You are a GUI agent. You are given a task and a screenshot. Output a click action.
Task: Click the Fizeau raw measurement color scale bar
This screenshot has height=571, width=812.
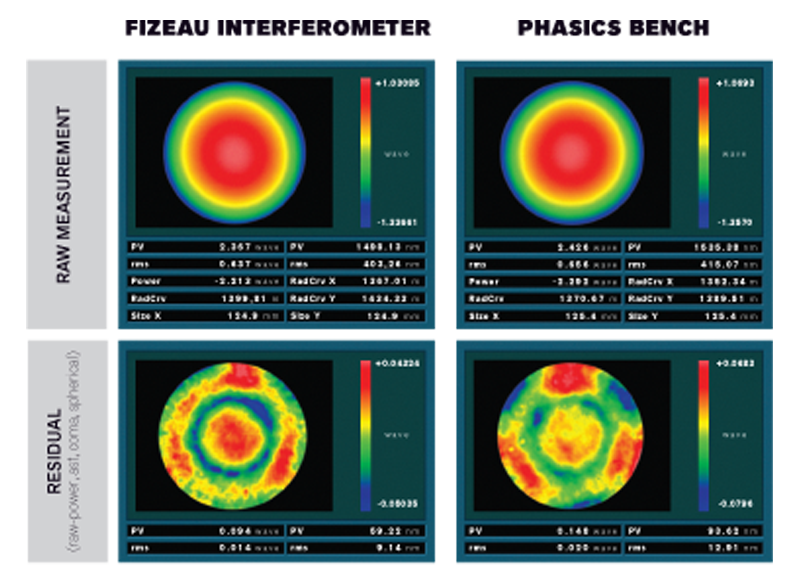[x=366, y=152]
